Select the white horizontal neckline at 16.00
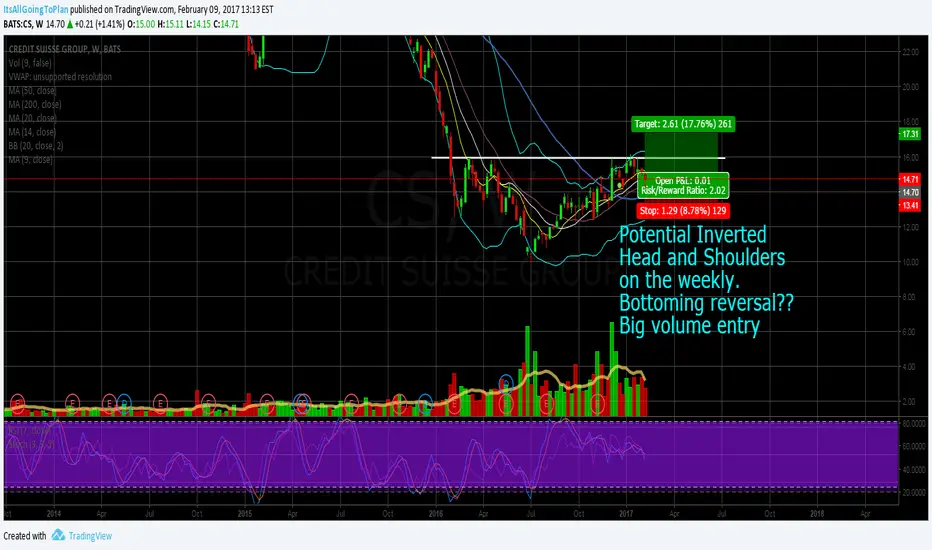Screen dimensions: 932x550 click(578, 158)
